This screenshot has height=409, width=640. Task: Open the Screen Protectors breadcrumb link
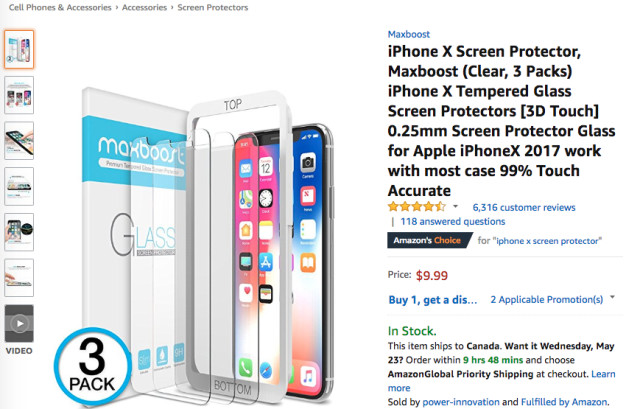[x=213, y=7]
